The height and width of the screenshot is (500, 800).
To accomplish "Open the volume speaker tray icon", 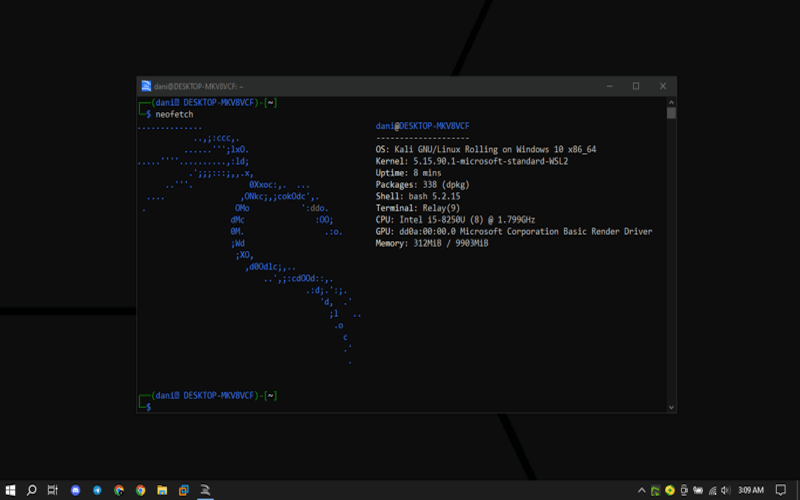I will [x=726, y=490].
